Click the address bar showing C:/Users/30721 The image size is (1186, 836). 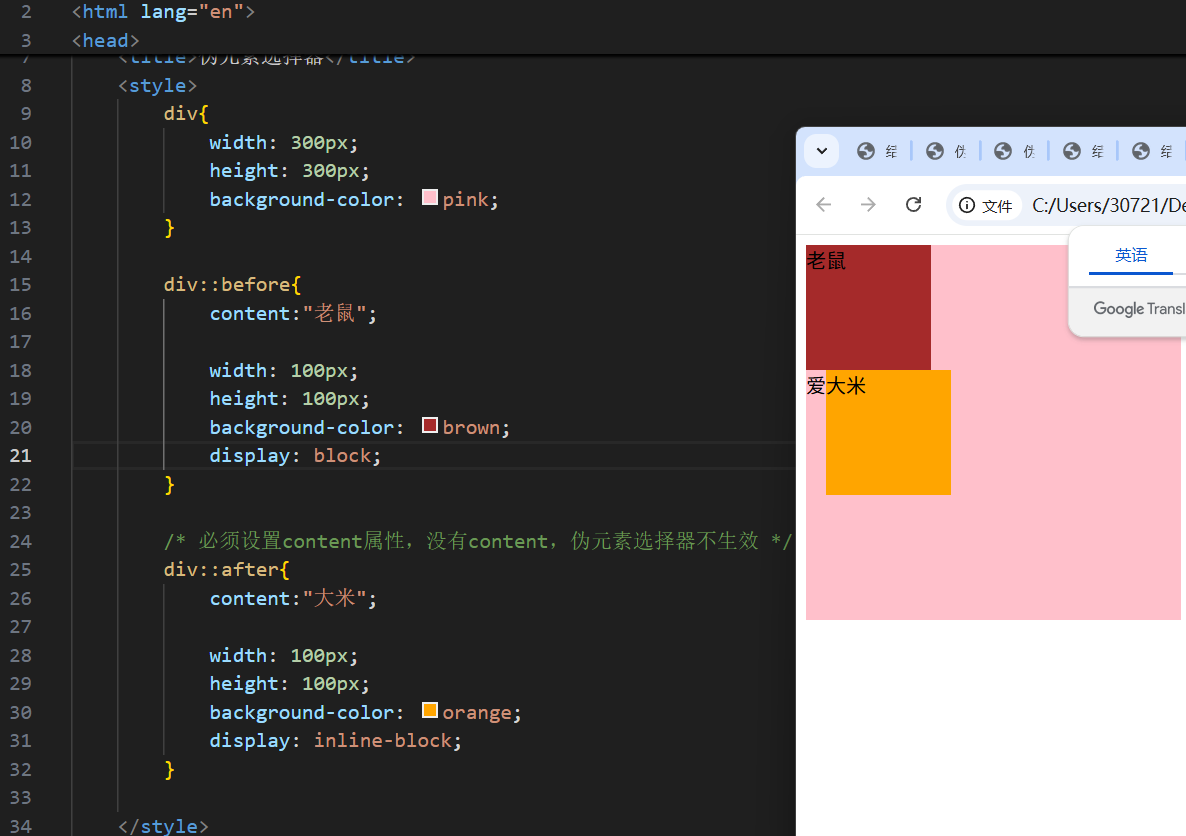(x=1107, y=205)
